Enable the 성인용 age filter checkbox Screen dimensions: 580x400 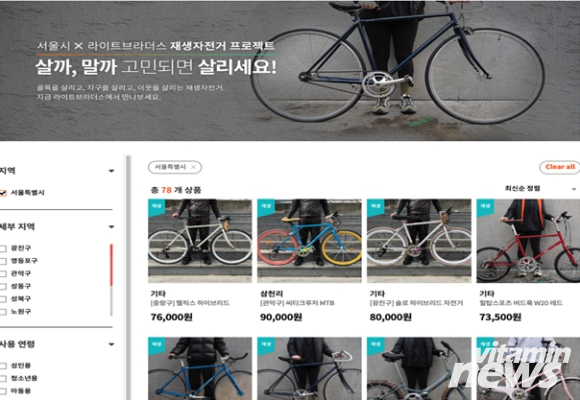(x=3, y=366)
